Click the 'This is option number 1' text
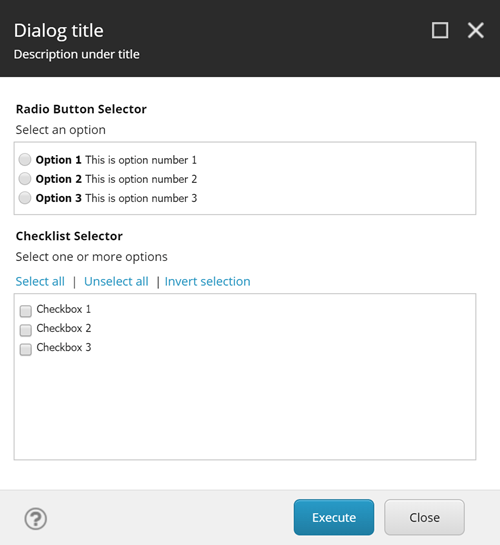 (x=141, y=160)
